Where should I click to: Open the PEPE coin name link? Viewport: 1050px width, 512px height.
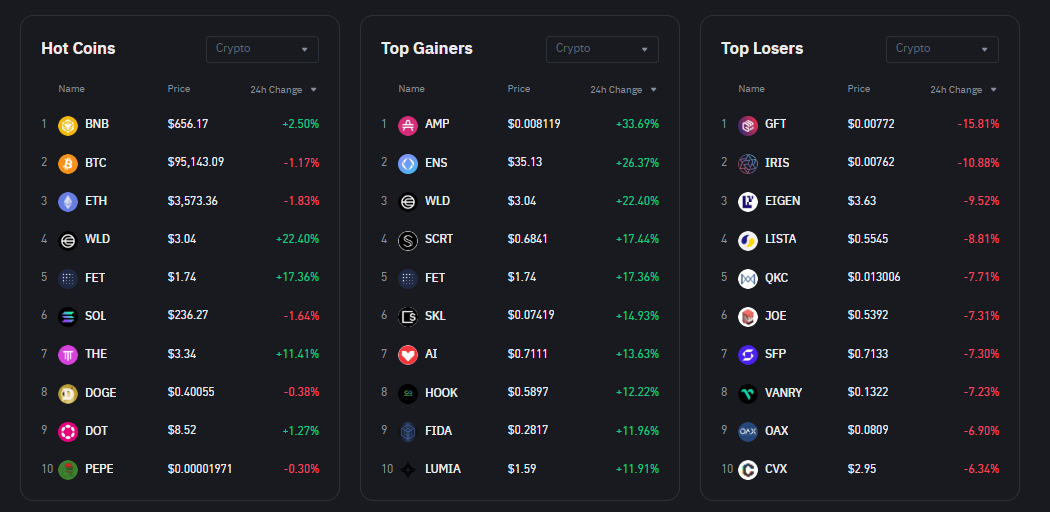[99, 469]
